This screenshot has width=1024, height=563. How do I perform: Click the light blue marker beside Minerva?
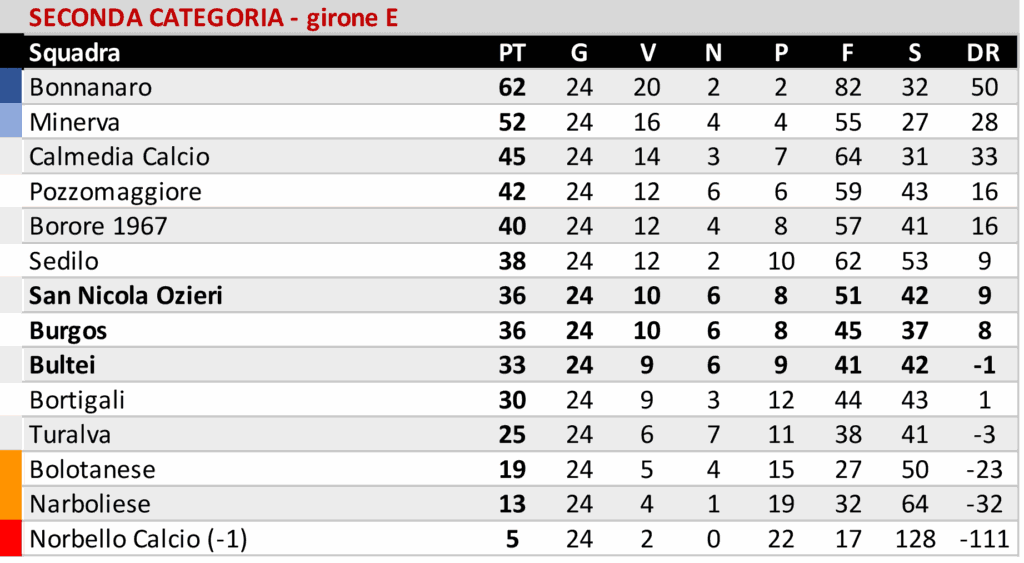coord(11,122)
